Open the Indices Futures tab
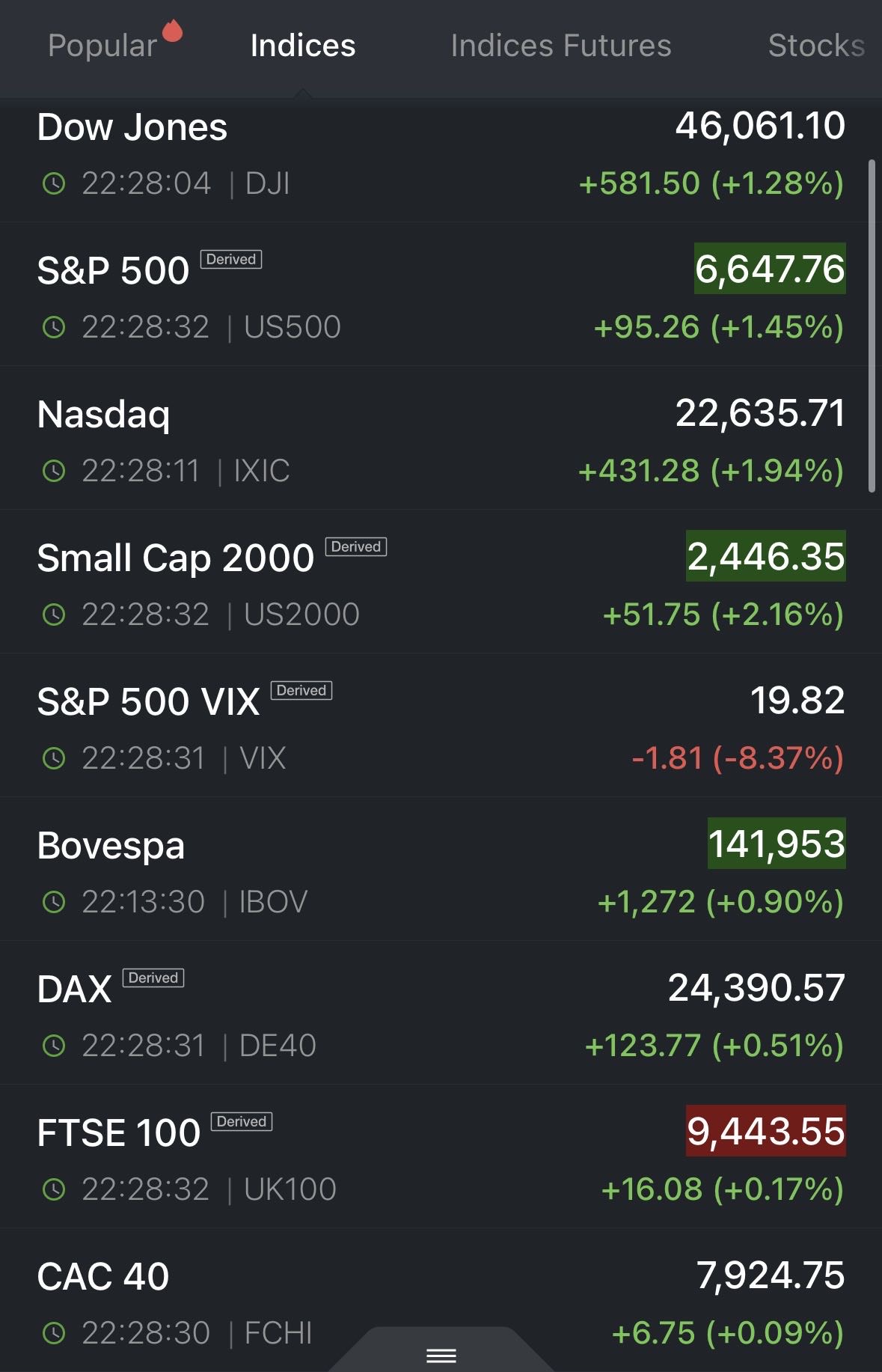Image resolution: width=882 pixels, height=1372 pixels. [x=561, y=46]
